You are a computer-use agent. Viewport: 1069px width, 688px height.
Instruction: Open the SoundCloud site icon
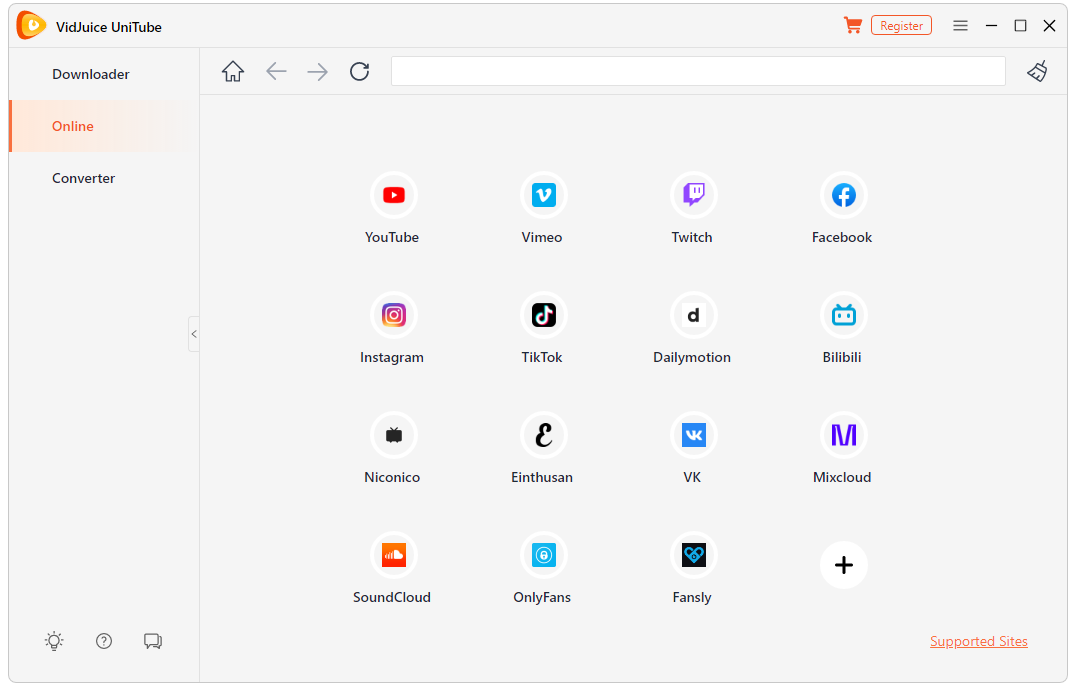(393, 555)
